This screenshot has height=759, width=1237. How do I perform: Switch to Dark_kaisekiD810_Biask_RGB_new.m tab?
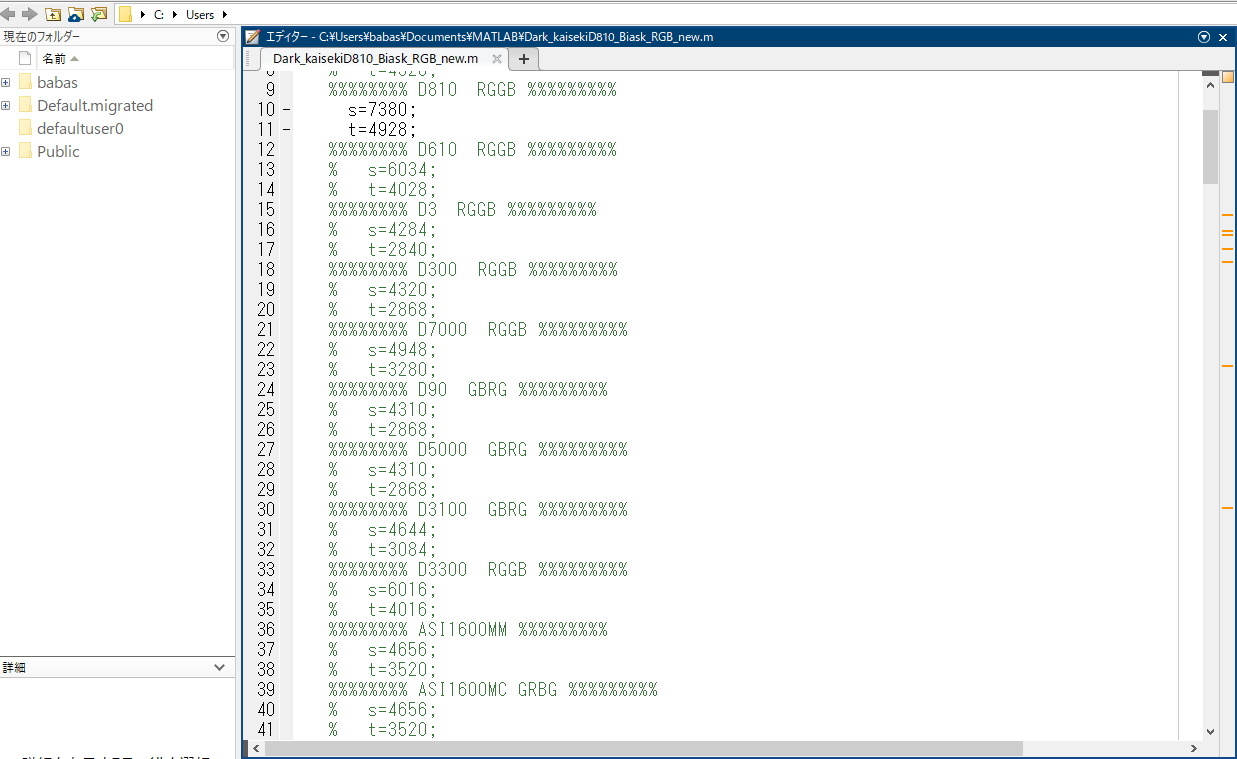tap(375, 59)
